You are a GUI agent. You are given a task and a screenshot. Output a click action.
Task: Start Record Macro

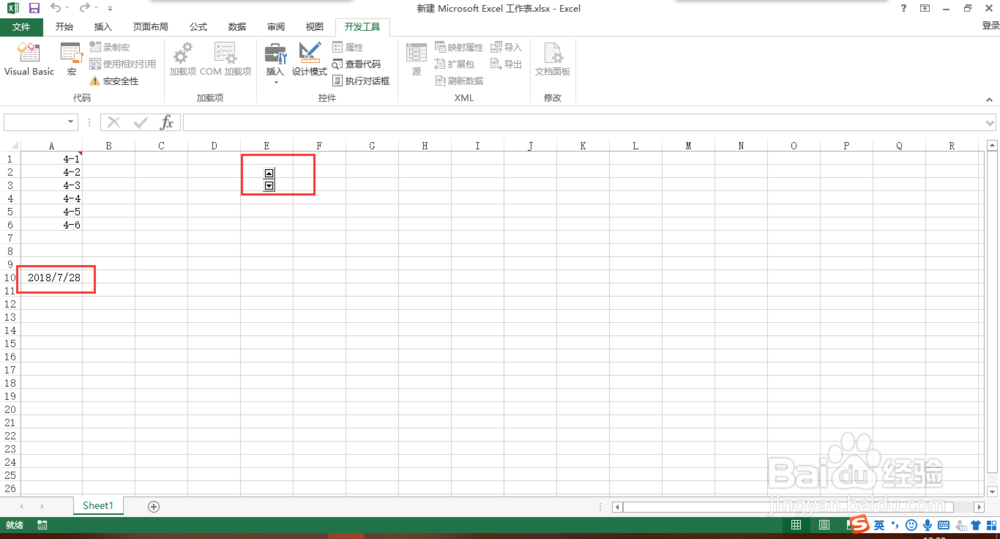pos(110,47)
